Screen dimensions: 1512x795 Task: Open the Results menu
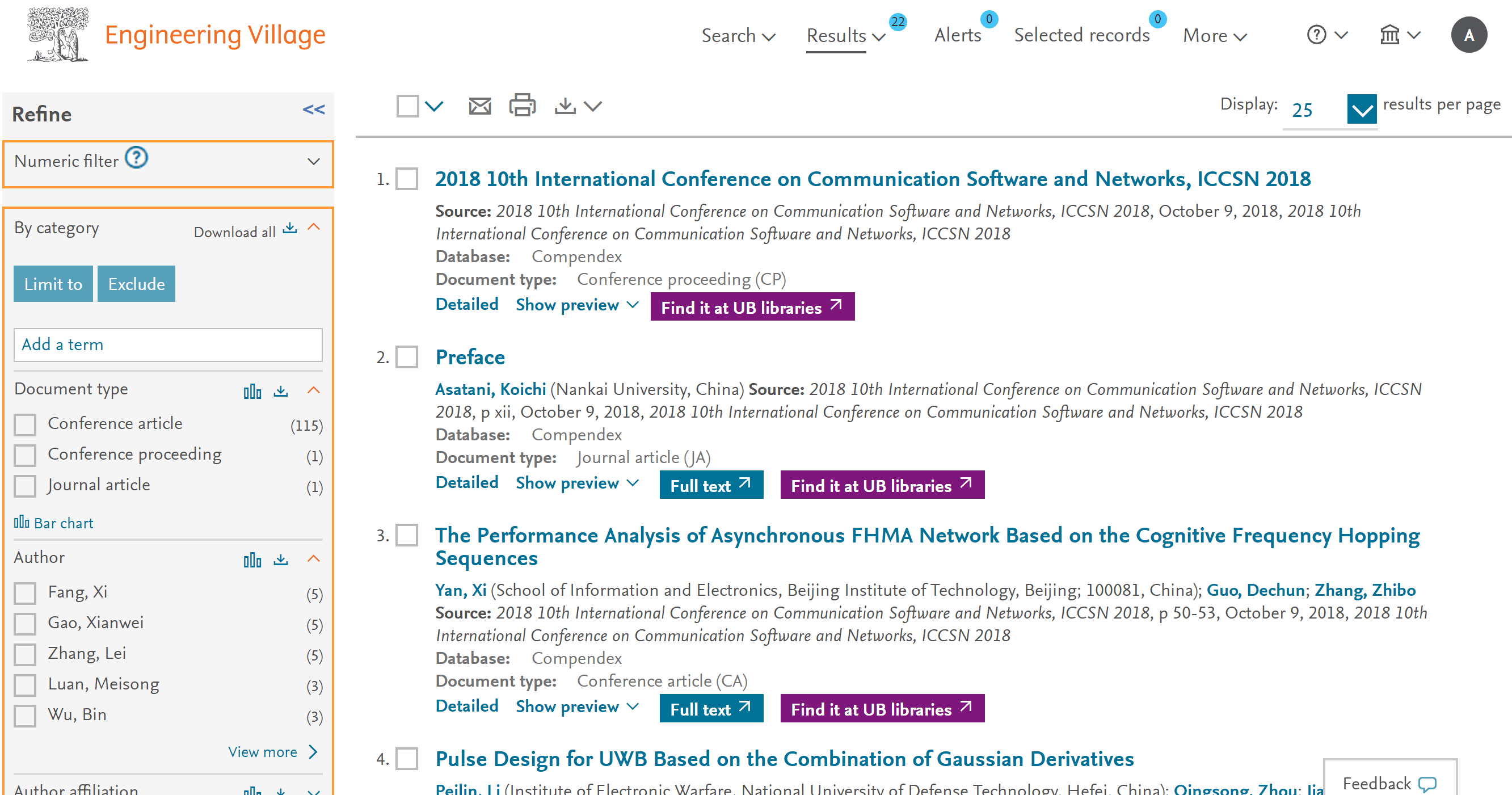[845, 35]
